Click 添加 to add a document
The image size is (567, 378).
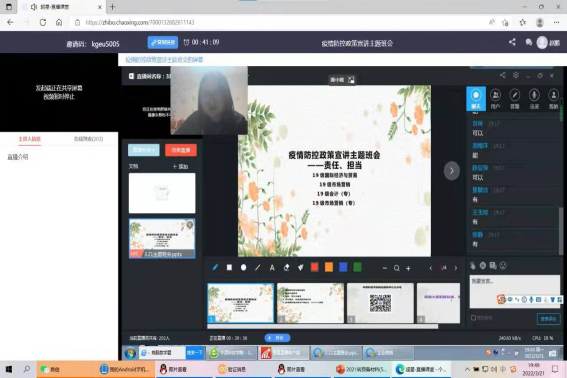pos(180,166)
